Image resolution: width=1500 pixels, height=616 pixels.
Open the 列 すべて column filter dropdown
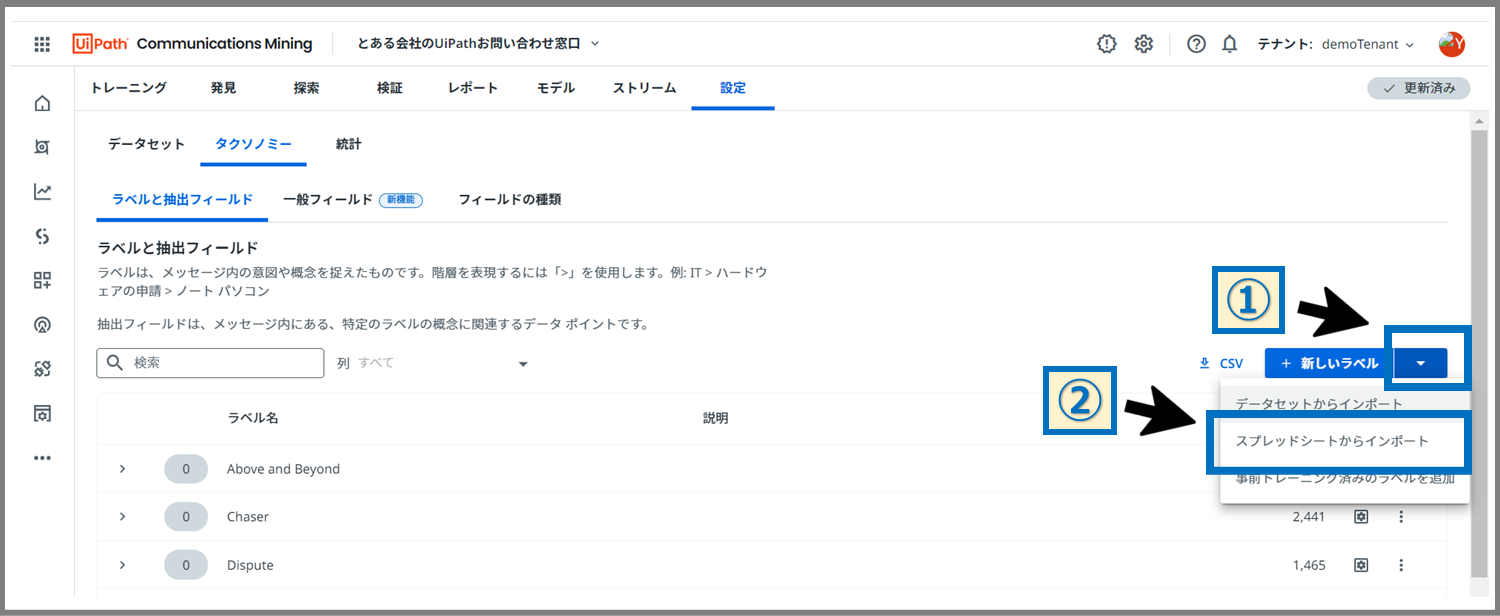point(432,363)
